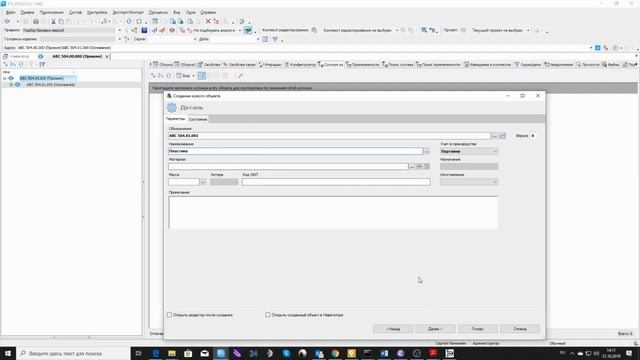
Task: Click the Отмена button in dialog
Action: [x=520, y=329]
